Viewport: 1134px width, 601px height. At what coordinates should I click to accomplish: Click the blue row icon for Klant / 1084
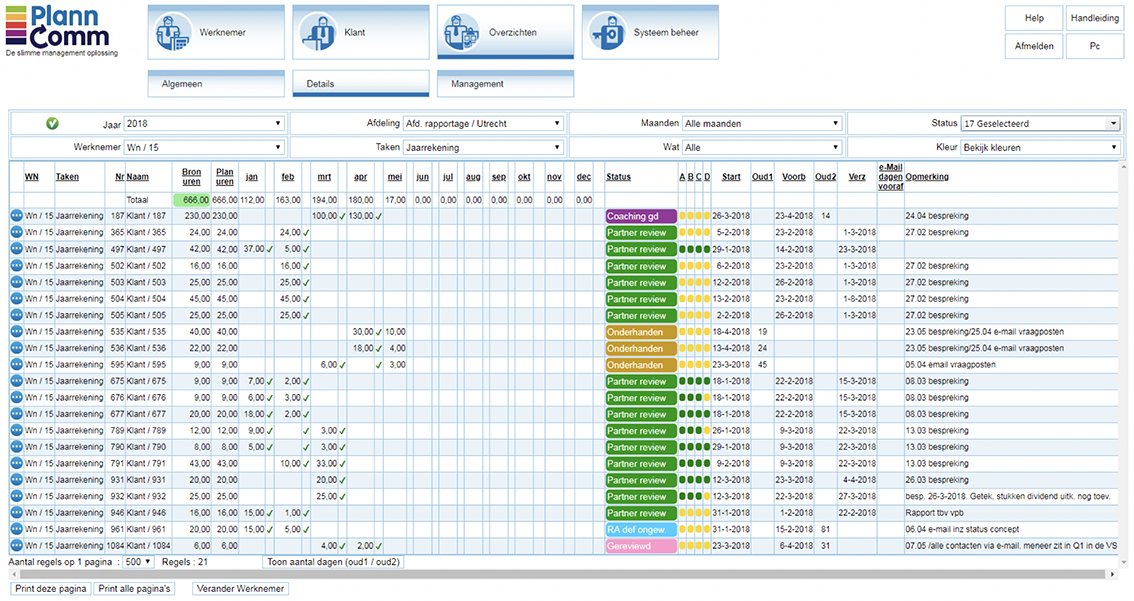(16, 547)
